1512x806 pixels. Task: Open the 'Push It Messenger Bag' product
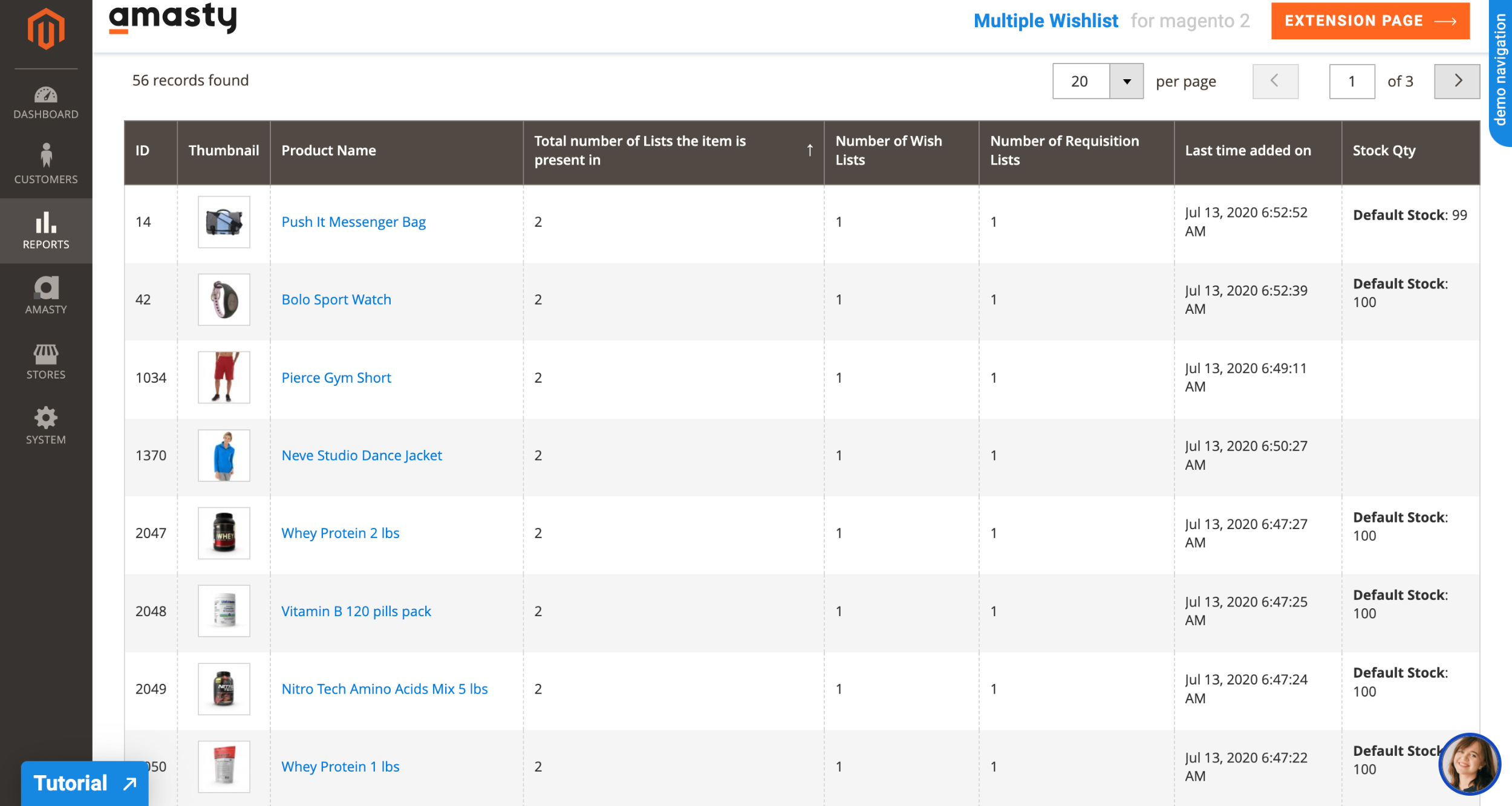(353, 221)
